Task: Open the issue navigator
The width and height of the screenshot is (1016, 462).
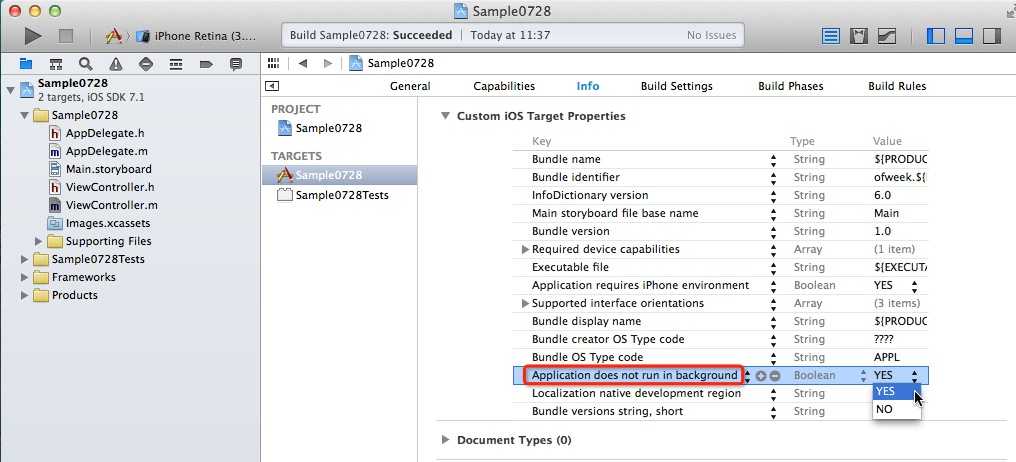Action: (x=116, y=64)
